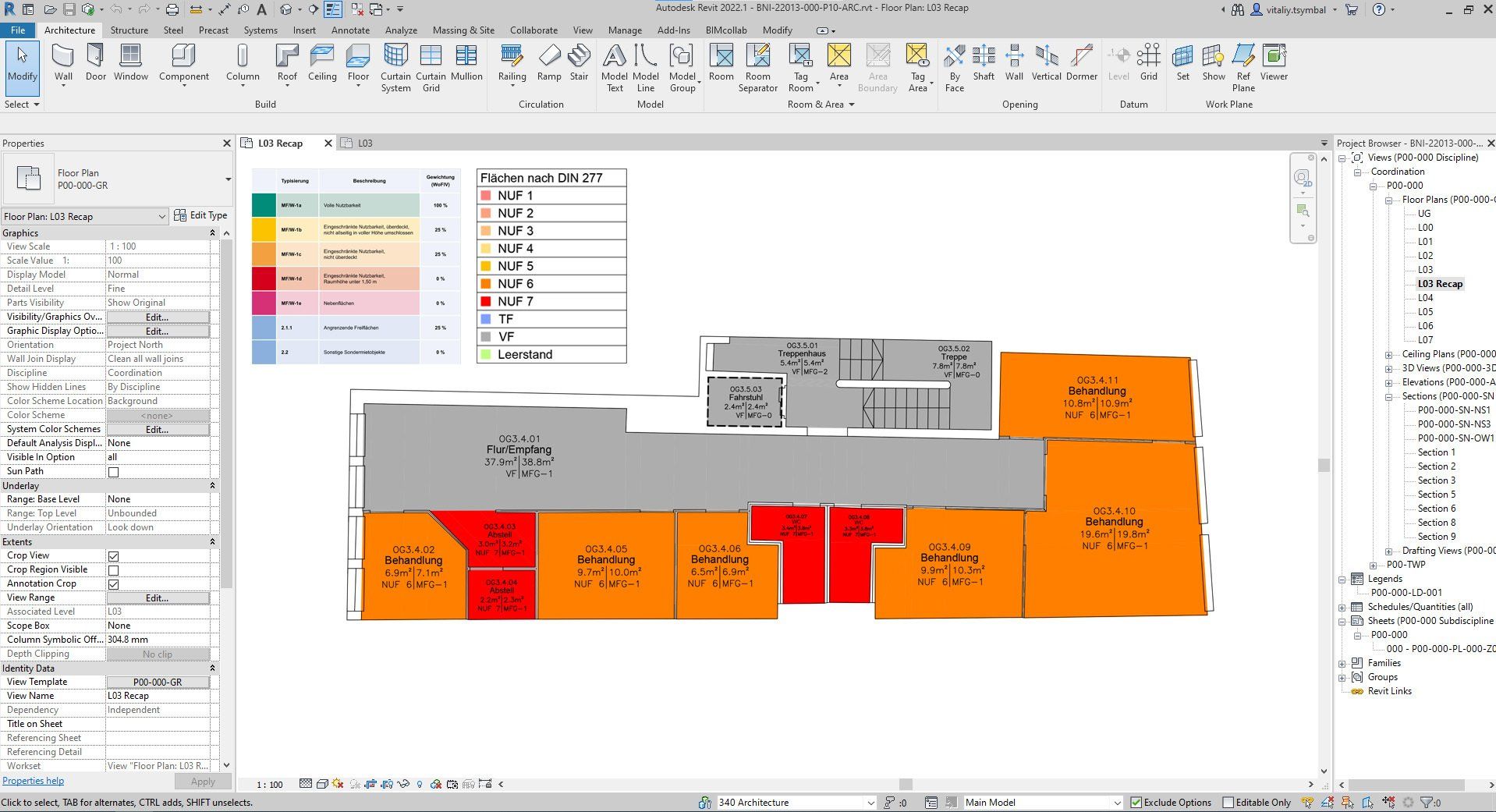Click the NUF 7 red color swatch
Screen dimensions: 1496x812
486,302
